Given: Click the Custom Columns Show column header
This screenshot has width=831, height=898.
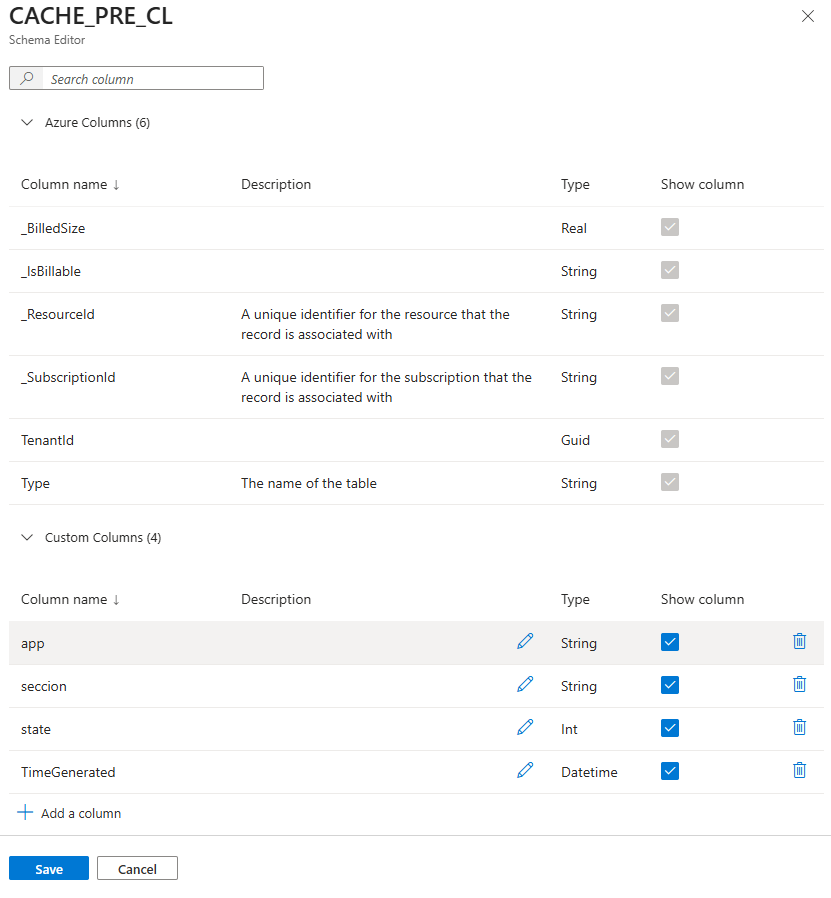Looking at the screenshot, I should pos(702,599).
